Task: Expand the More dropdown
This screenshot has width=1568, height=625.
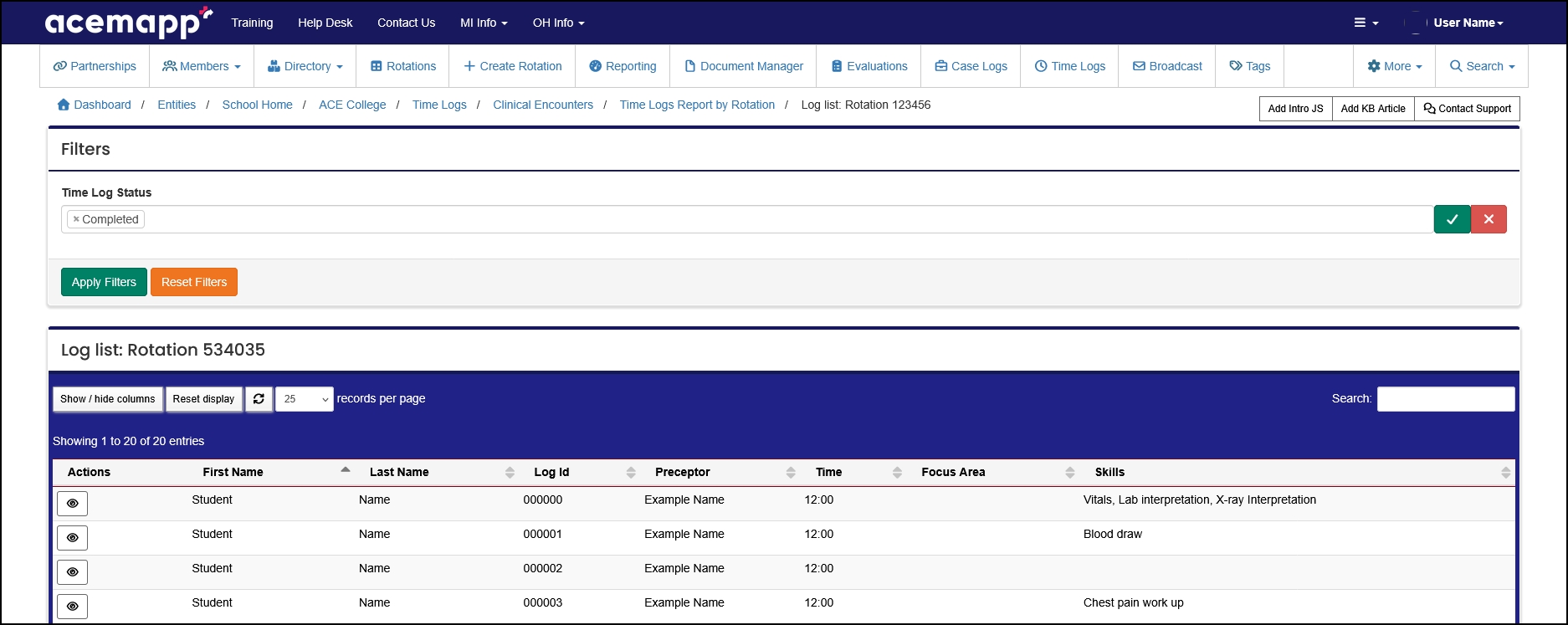Action: (1395, 66)
